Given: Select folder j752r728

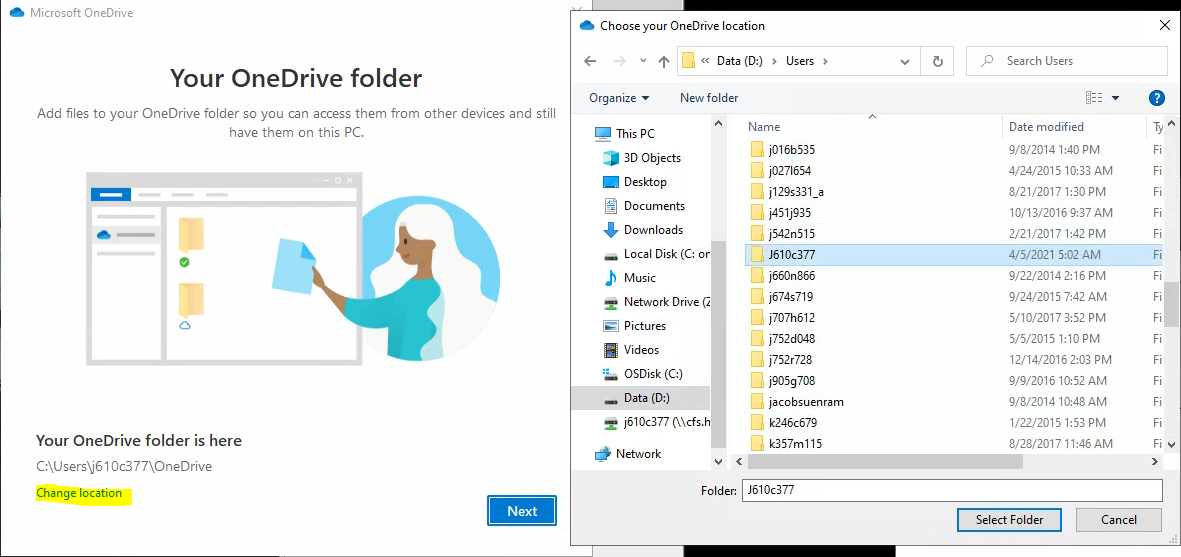Looking at the screenshot, I should [x=790, y=360].
